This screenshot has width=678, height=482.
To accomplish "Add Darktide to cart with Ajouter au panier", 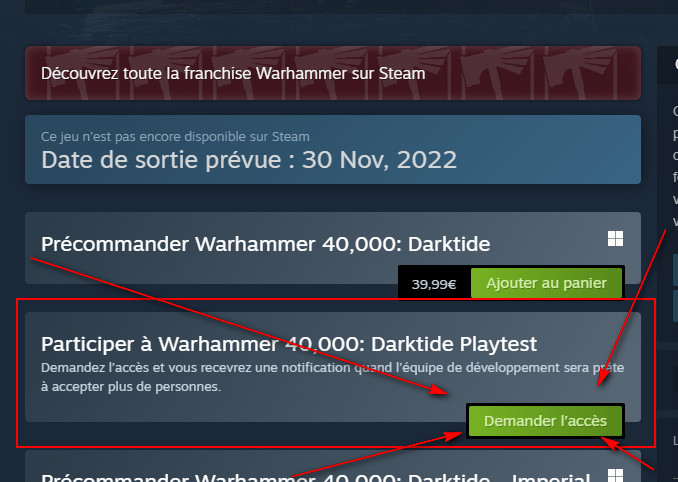I will point(546,283).
